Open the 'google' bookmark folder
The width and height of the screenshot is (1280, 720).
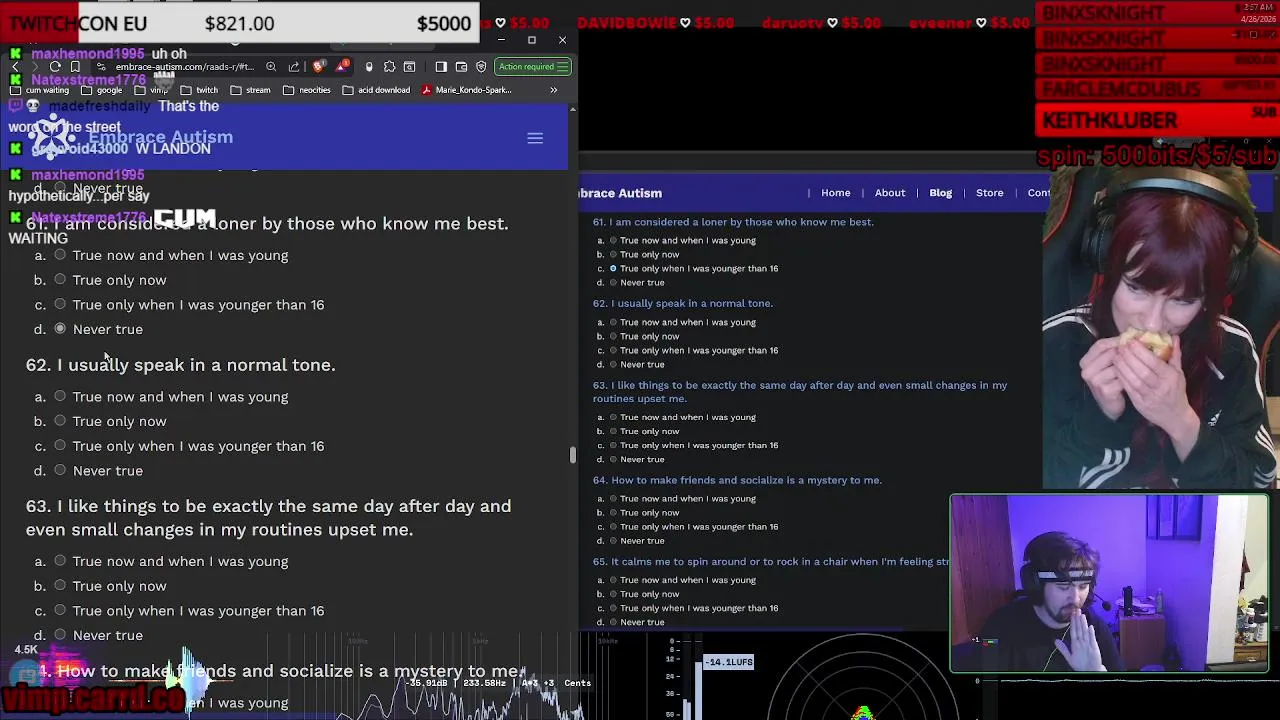(x=102, y=90)
